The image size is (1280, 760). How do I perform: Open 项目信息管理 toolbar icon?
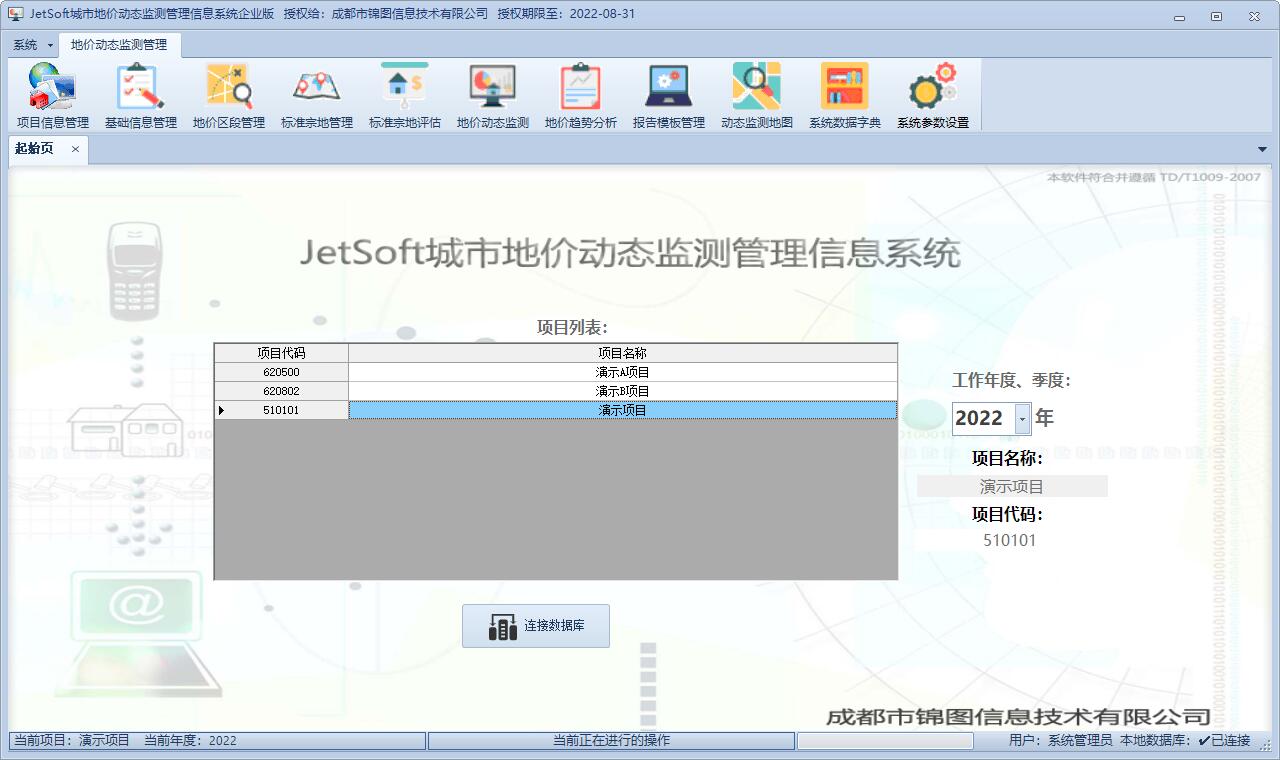[x=52, y=96]
